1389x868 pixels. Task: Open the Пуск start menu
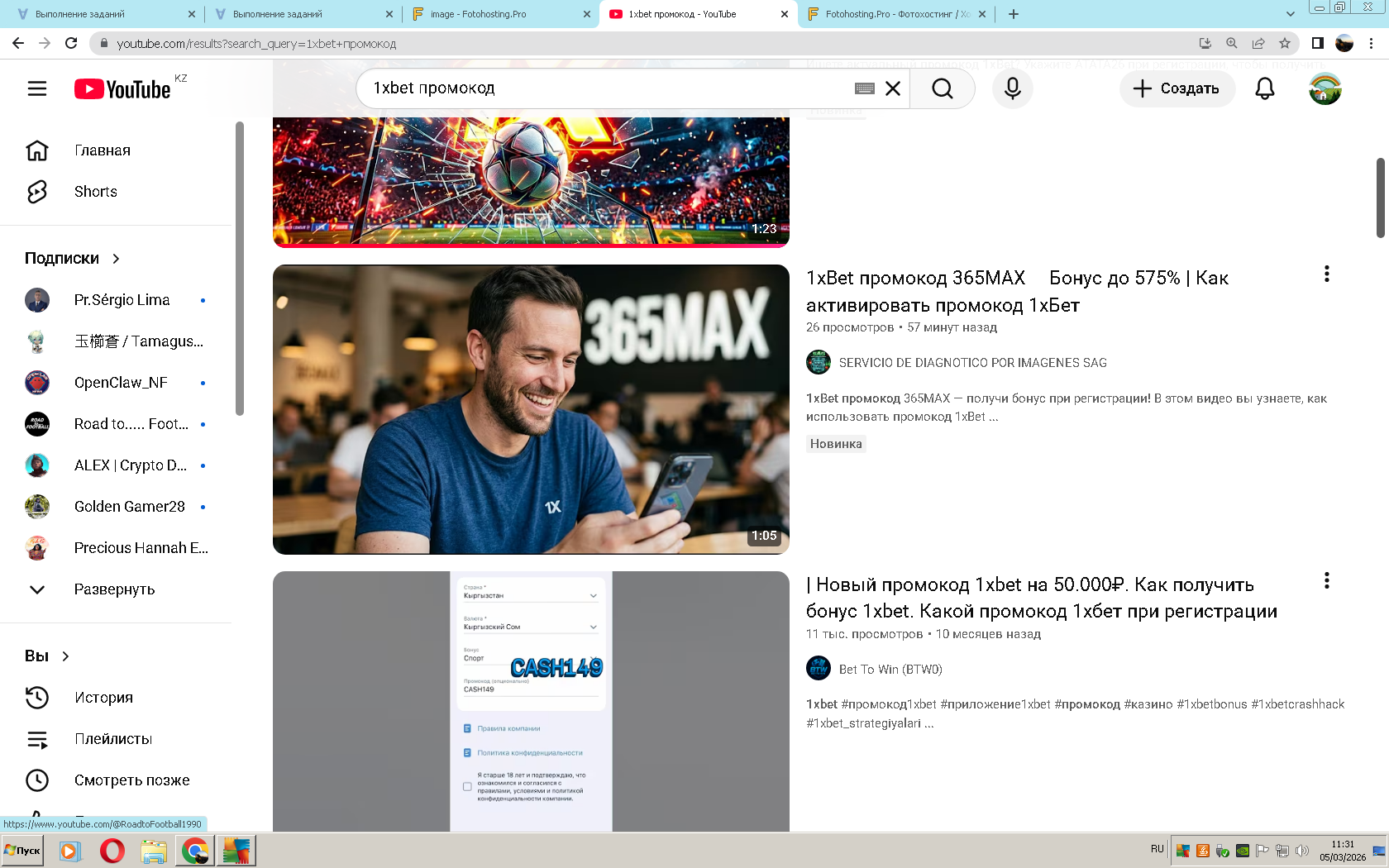pyautogui.click(x=22, y=851)
